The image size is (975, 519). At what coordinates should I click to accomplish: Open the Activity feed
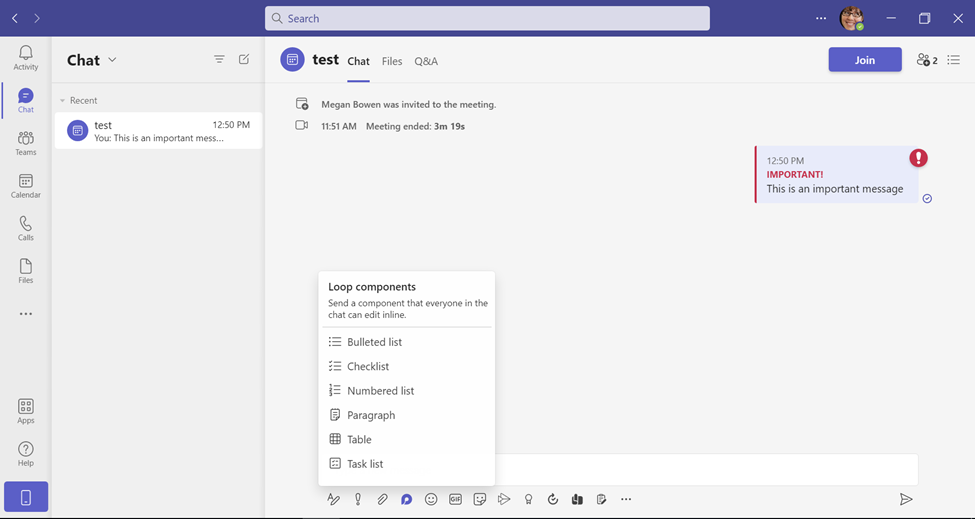click(x=25, y=58)
